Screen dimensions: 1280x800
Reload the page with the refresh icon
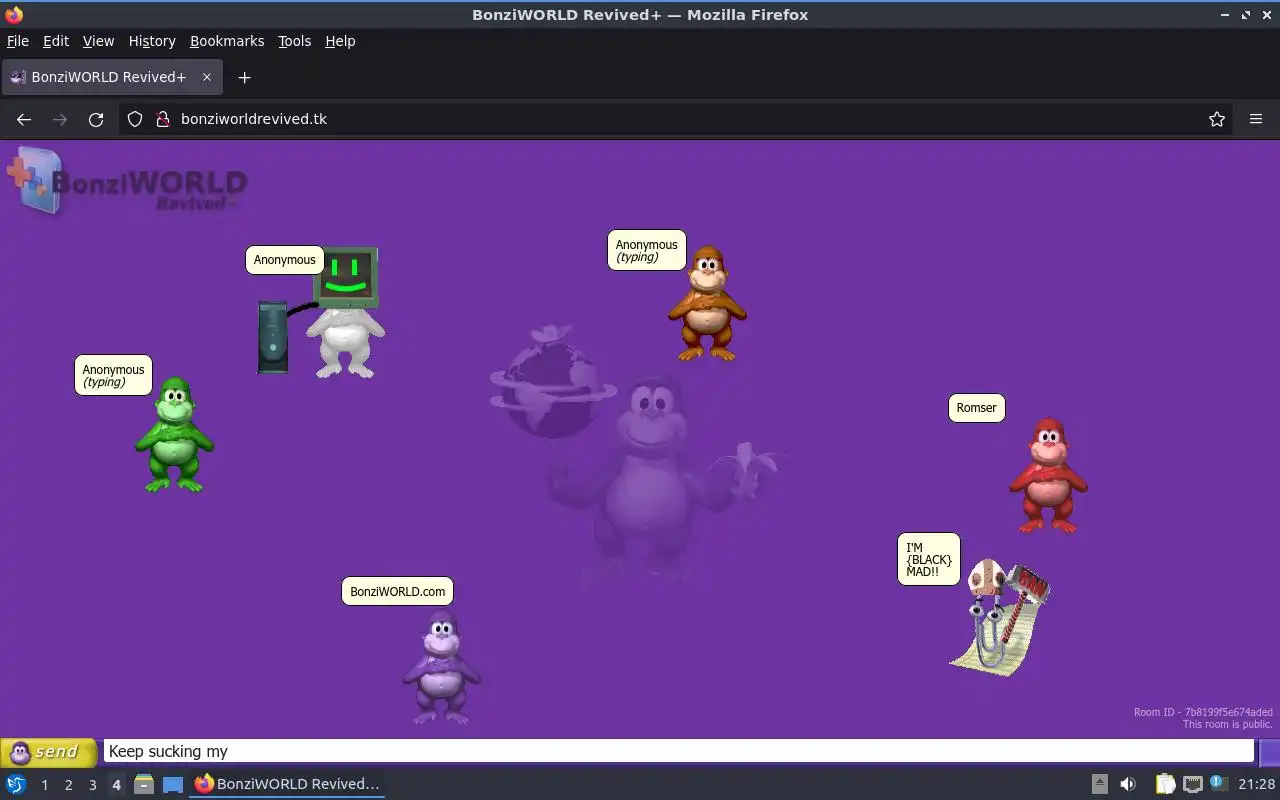pos(96,119)
